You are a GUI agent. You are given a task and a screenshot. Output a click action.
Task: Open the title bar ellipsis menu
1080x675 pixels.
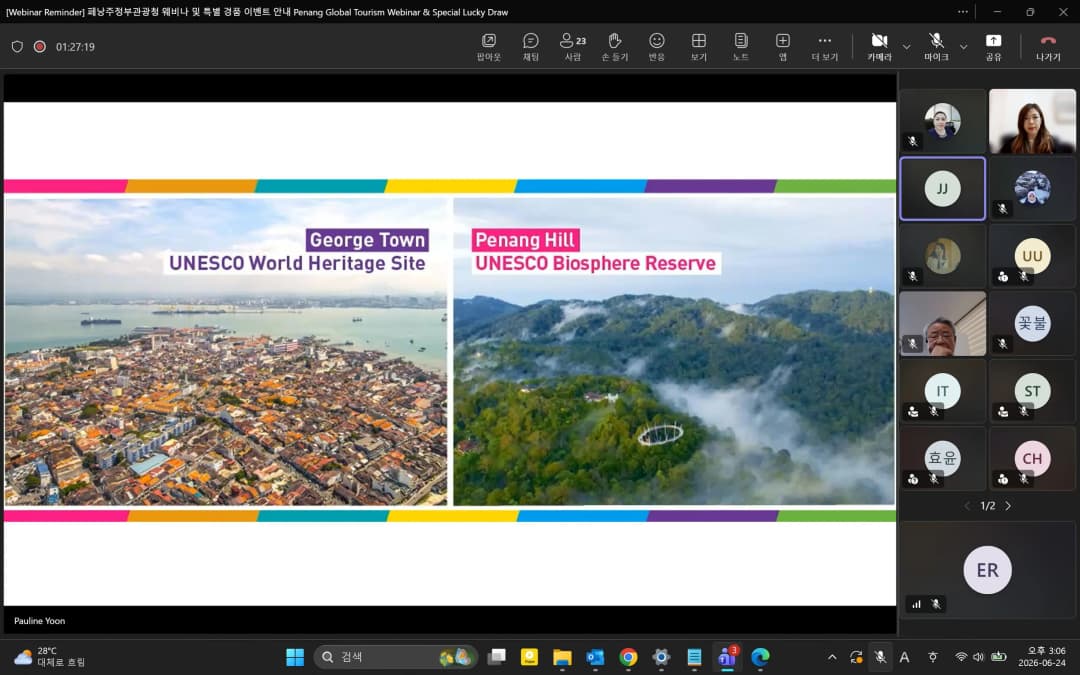click(x=962, y=12)
